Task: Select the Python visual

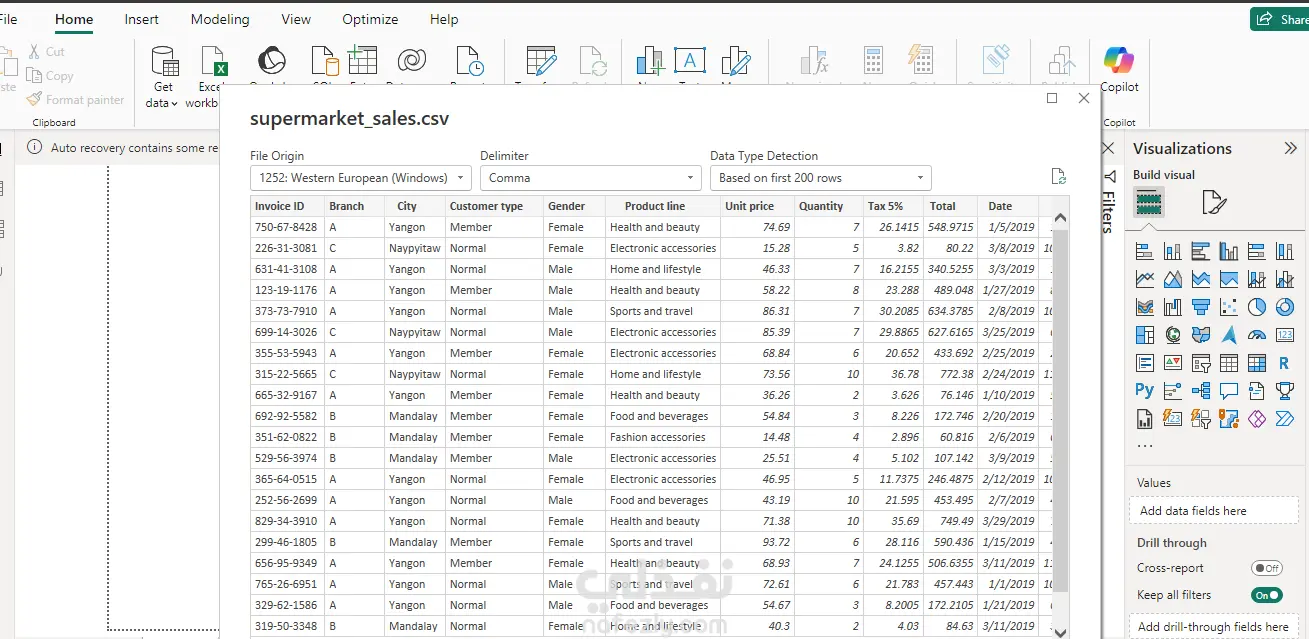Action: coord(1145,390)
